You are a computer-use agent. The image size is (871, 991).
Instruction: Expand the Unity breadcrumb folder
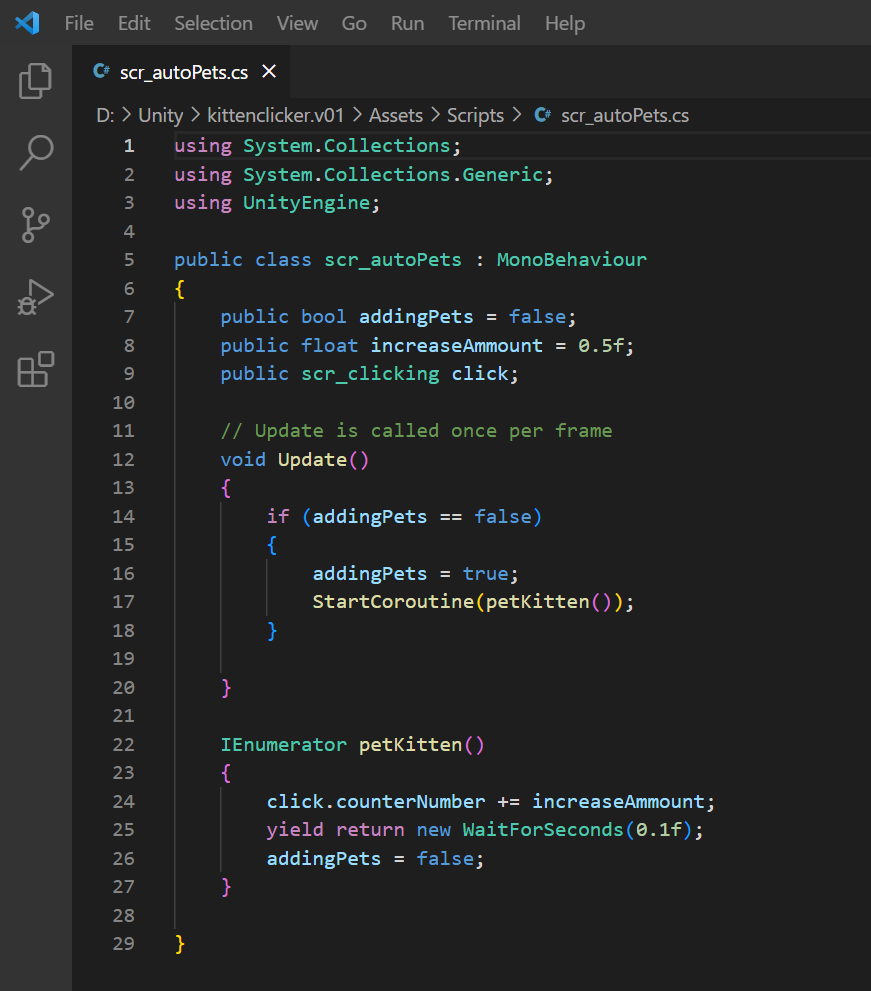pyautogui.click(x=160, y=115)
